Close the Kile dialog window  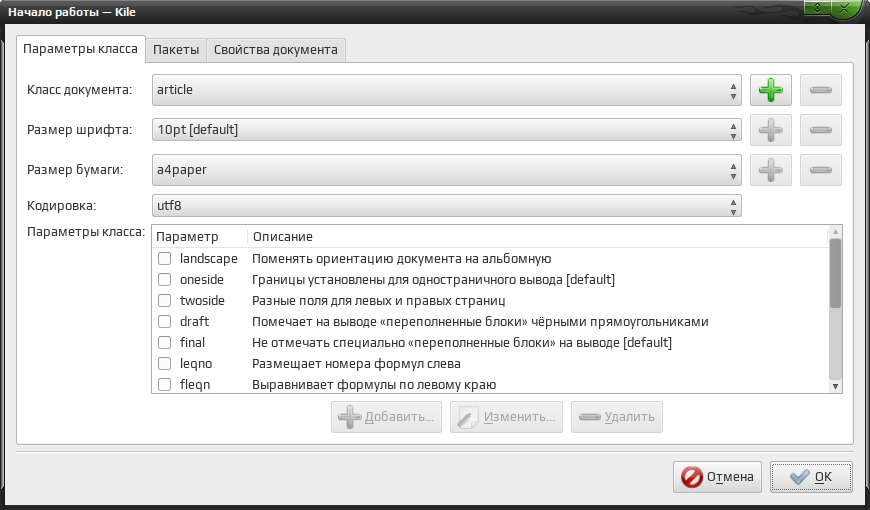coord(844,8)
